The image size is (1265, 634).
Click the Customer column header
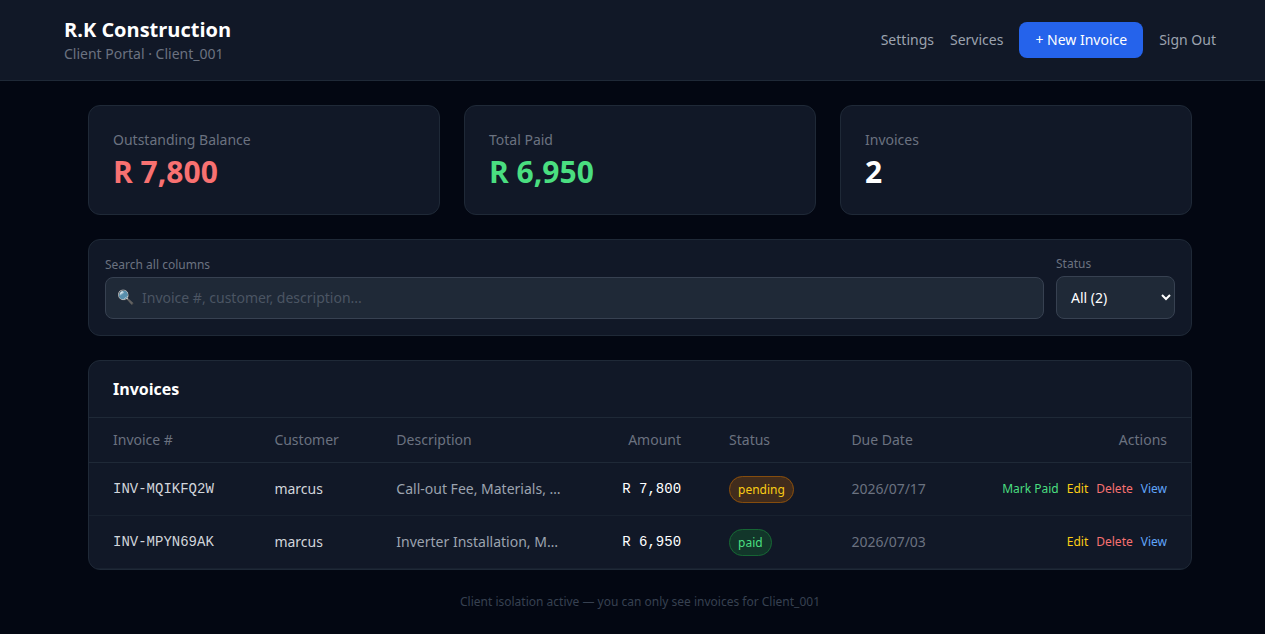tap(306, 440)
